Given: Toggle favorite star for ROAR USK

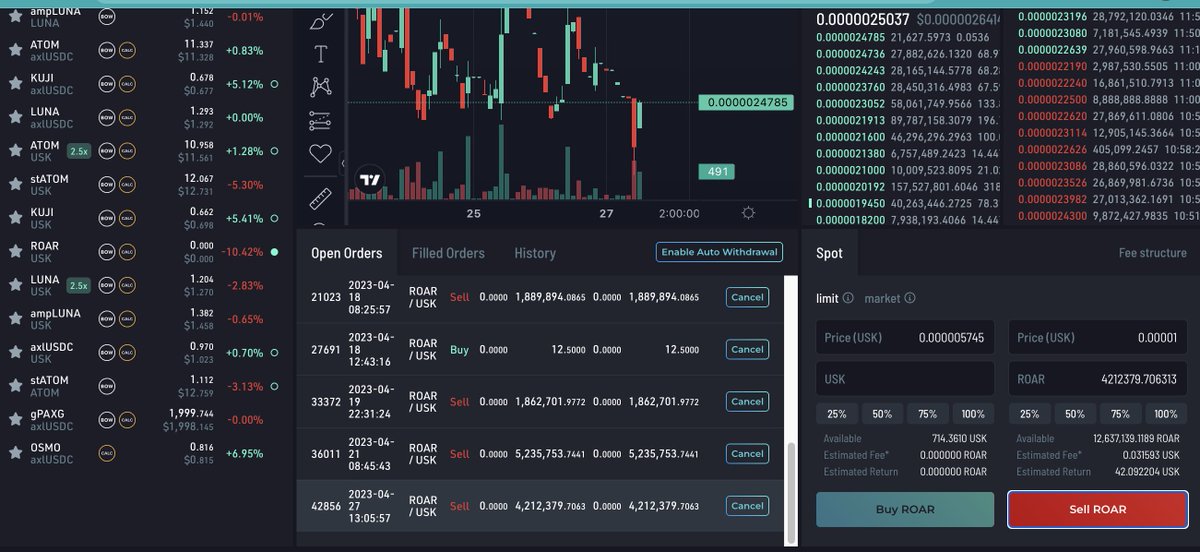Looking at the screenshot, I should 15,252.
